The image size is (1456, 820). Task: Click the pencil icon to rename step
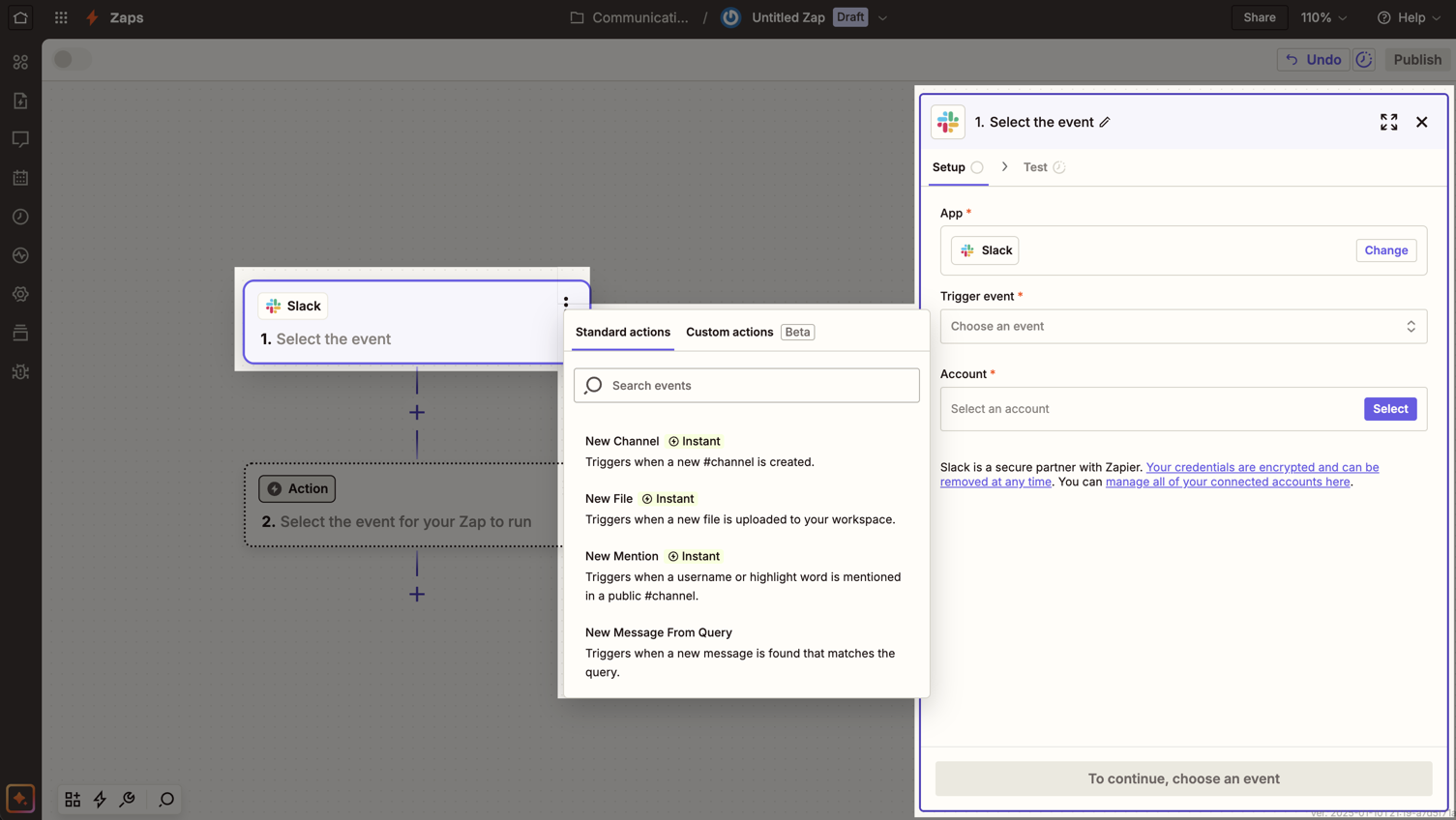(x=1105, y=123)
